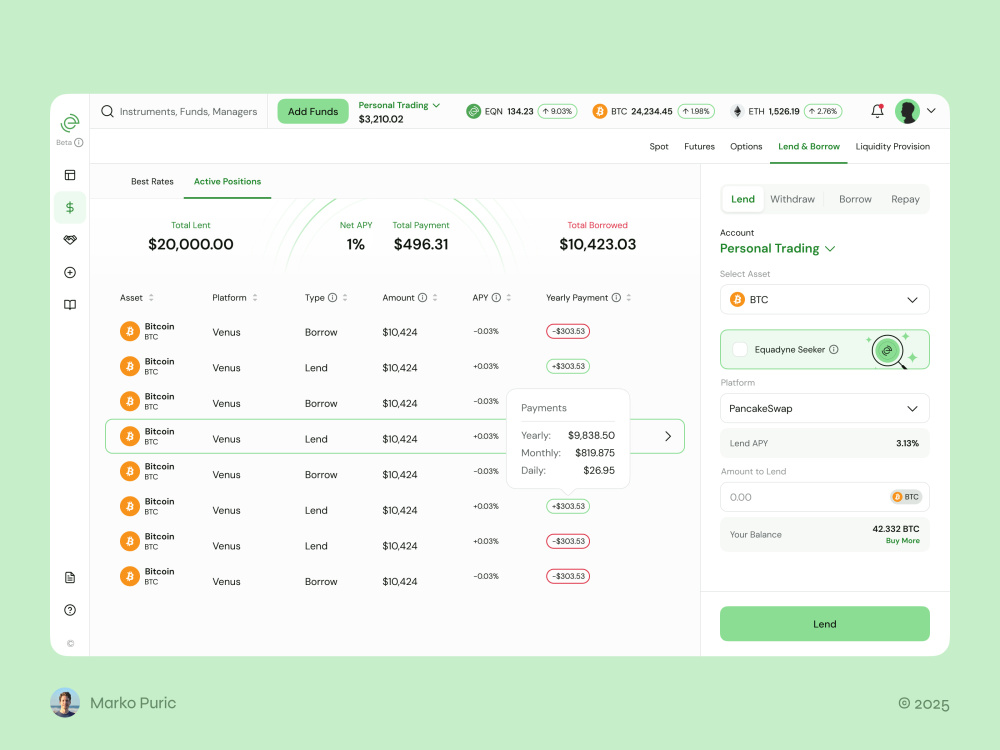
Task: Open the dashboard layout sidebar icon
Action: pos(70,175)
